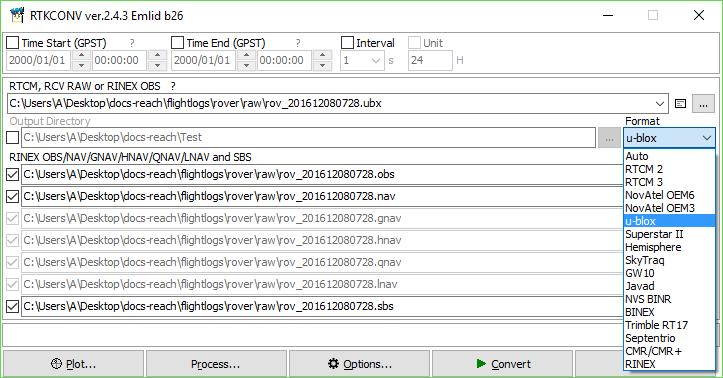
Task: Choose NovAtel OEM3 format
Action: [669, 208]
